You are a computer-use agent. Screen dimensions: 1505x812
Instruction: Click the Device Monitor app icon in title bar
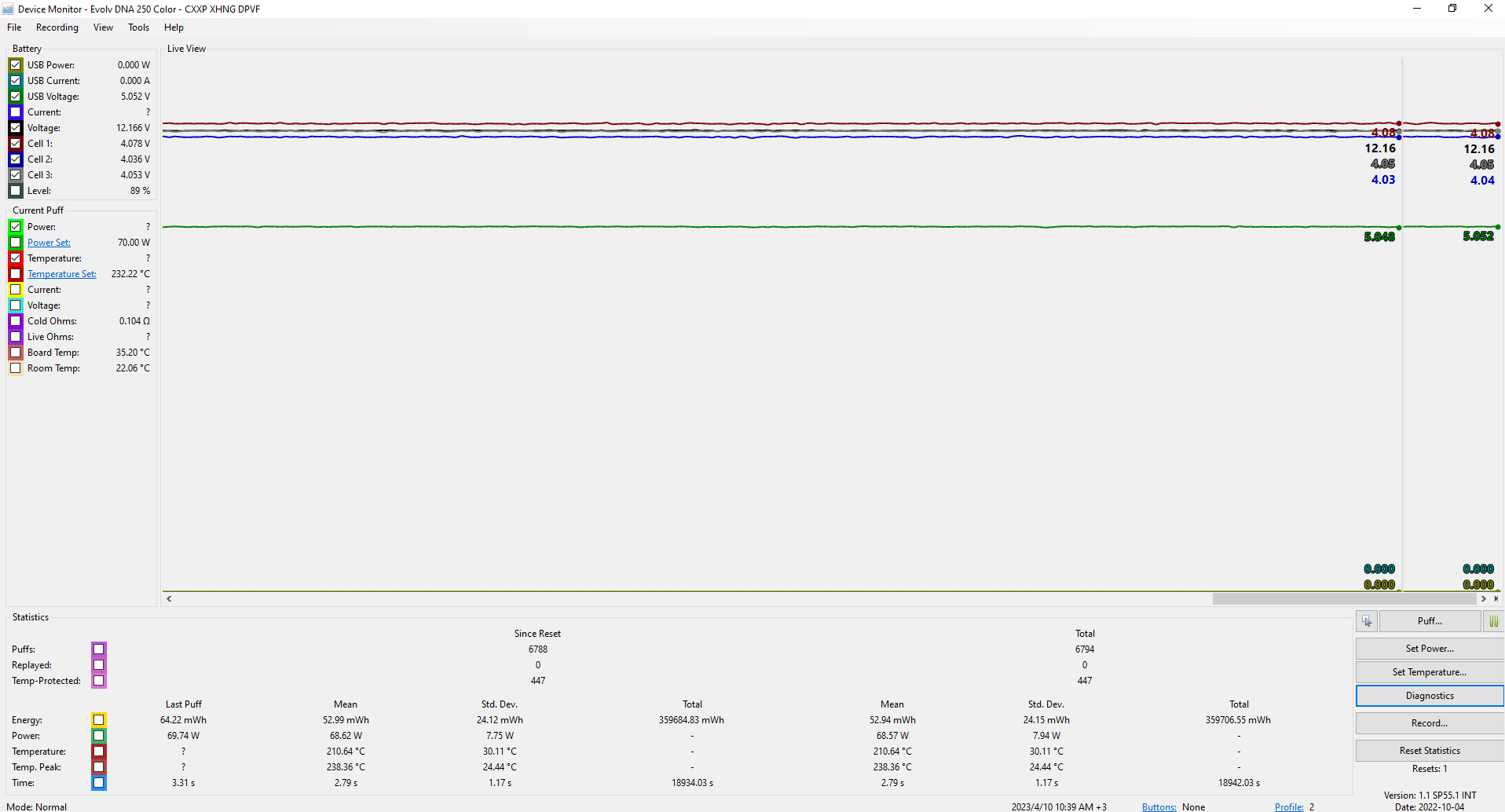click(8, 9)
